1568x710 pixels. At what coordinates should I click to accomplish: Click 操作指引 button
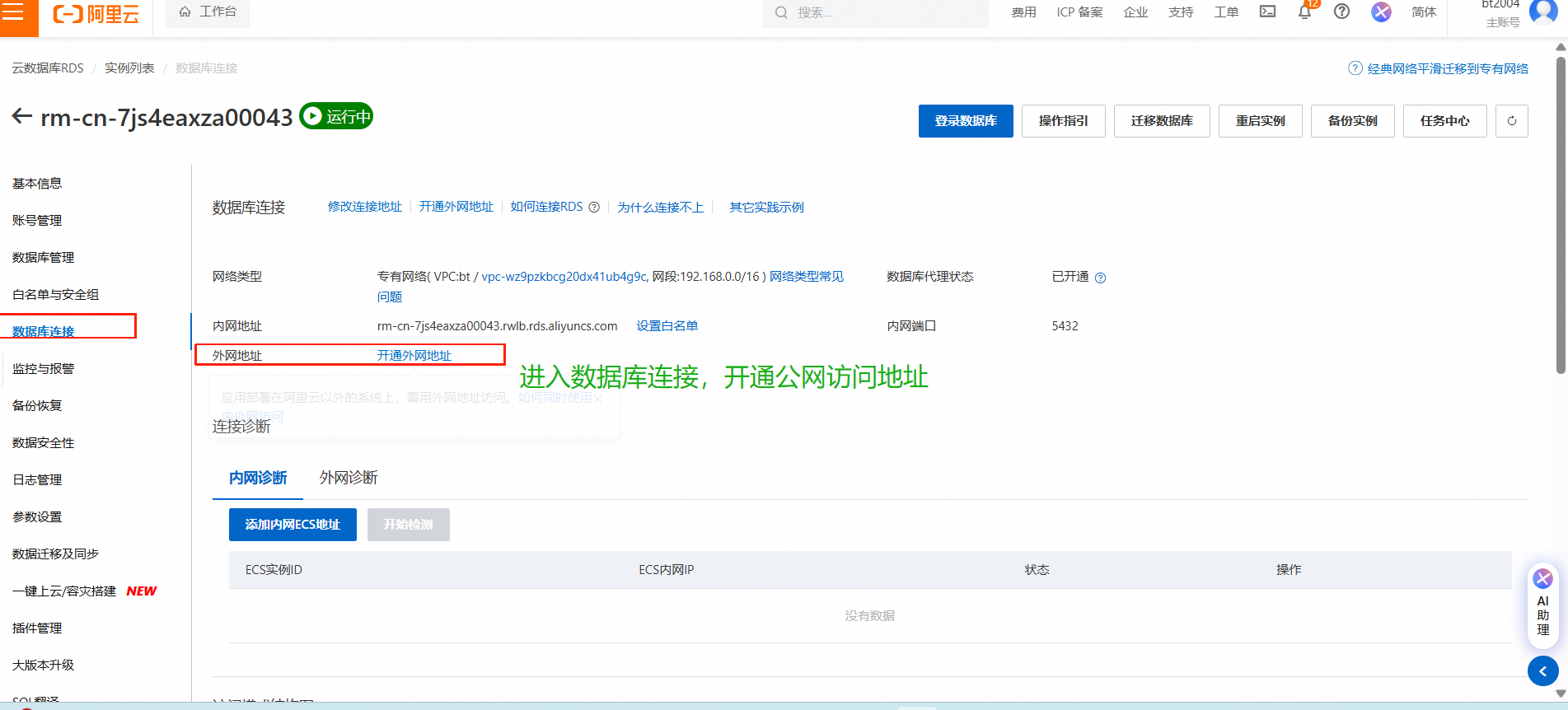coord(1064,121)
